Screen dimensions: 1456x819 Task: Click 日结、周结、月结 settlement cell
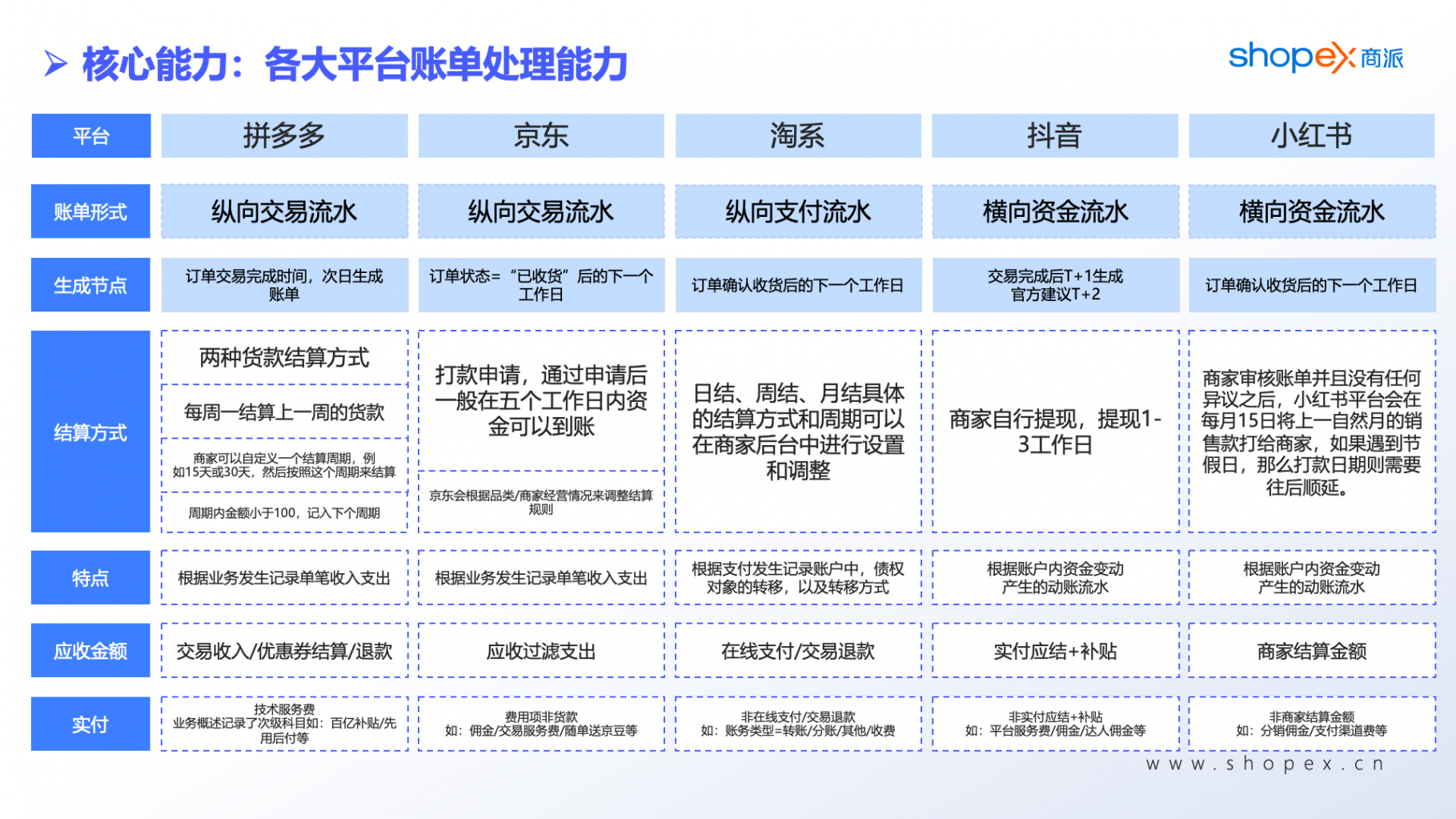point(798,432)
